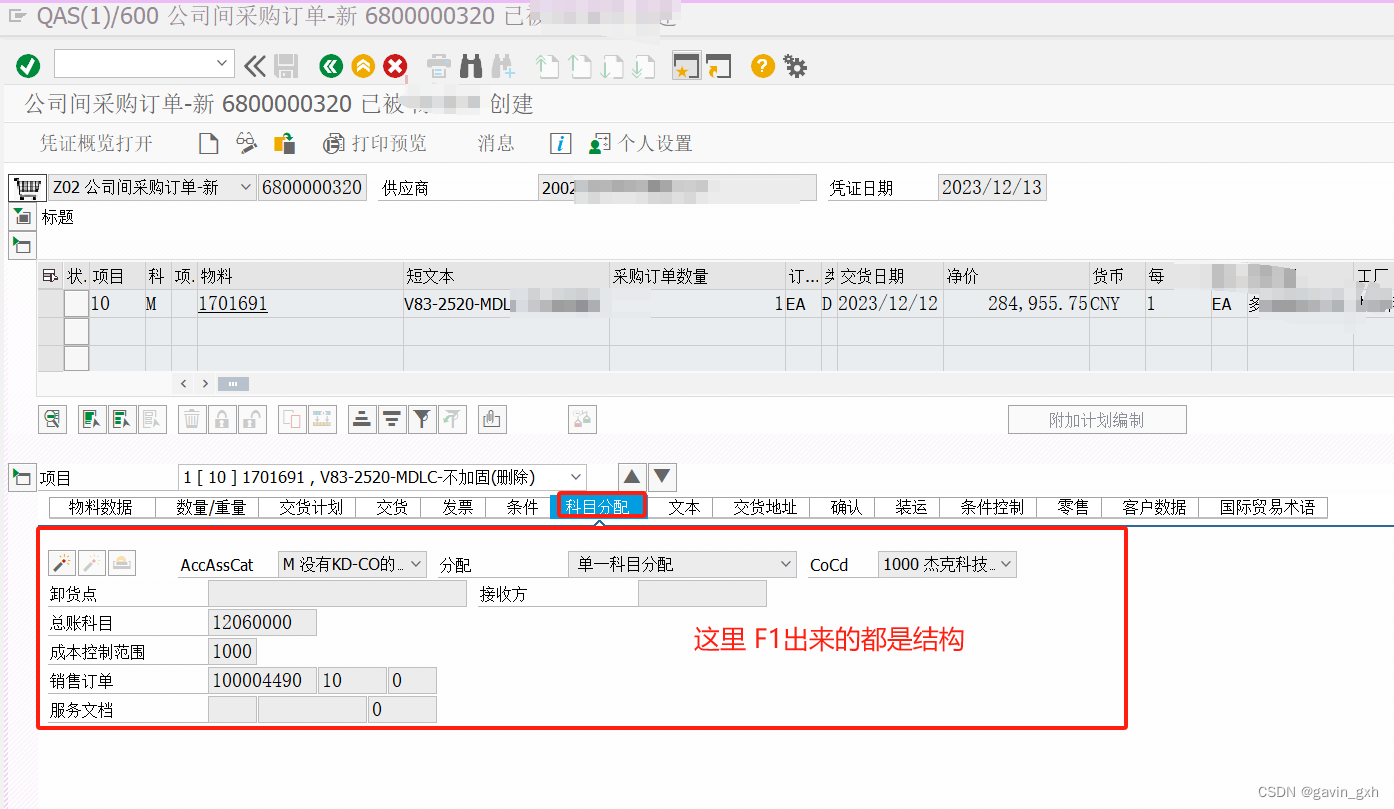Viewport: 1394px width, 809px height.
Task: Click the blue info (i) icon
Action: coord(560,143)
